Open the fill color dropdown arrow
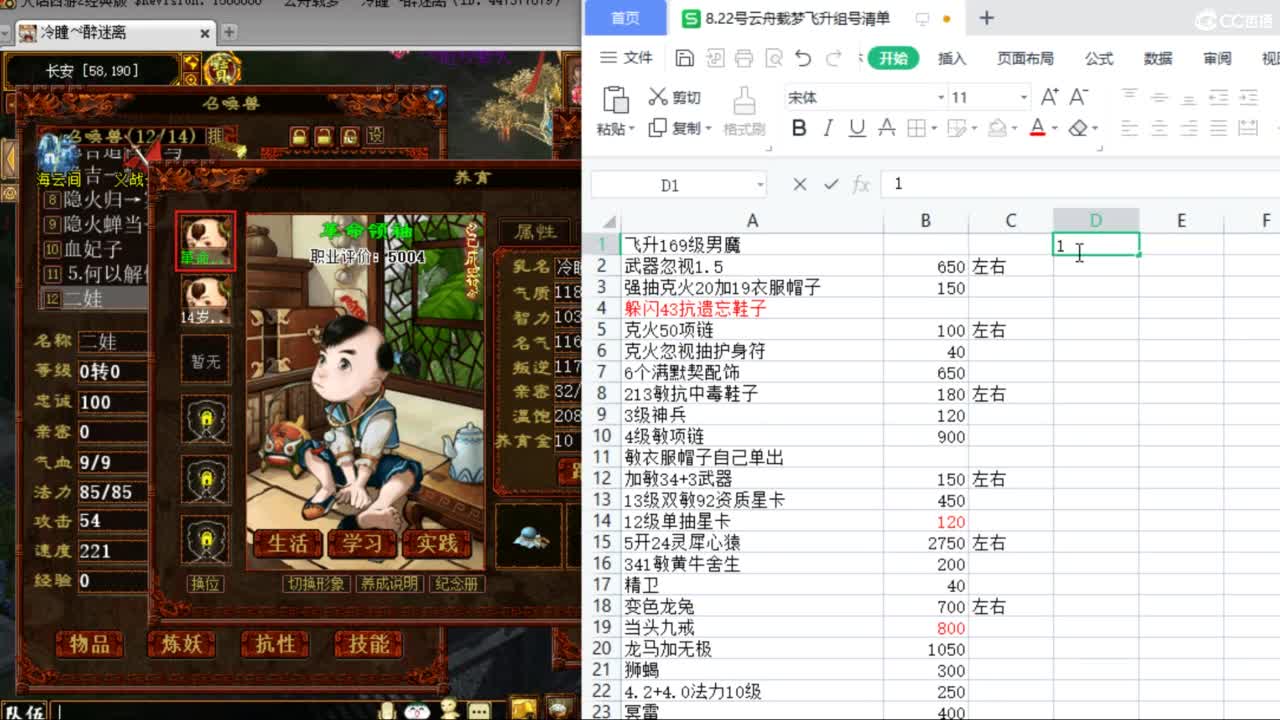This screenshot has width=1280, height=720. [1014, 129]
